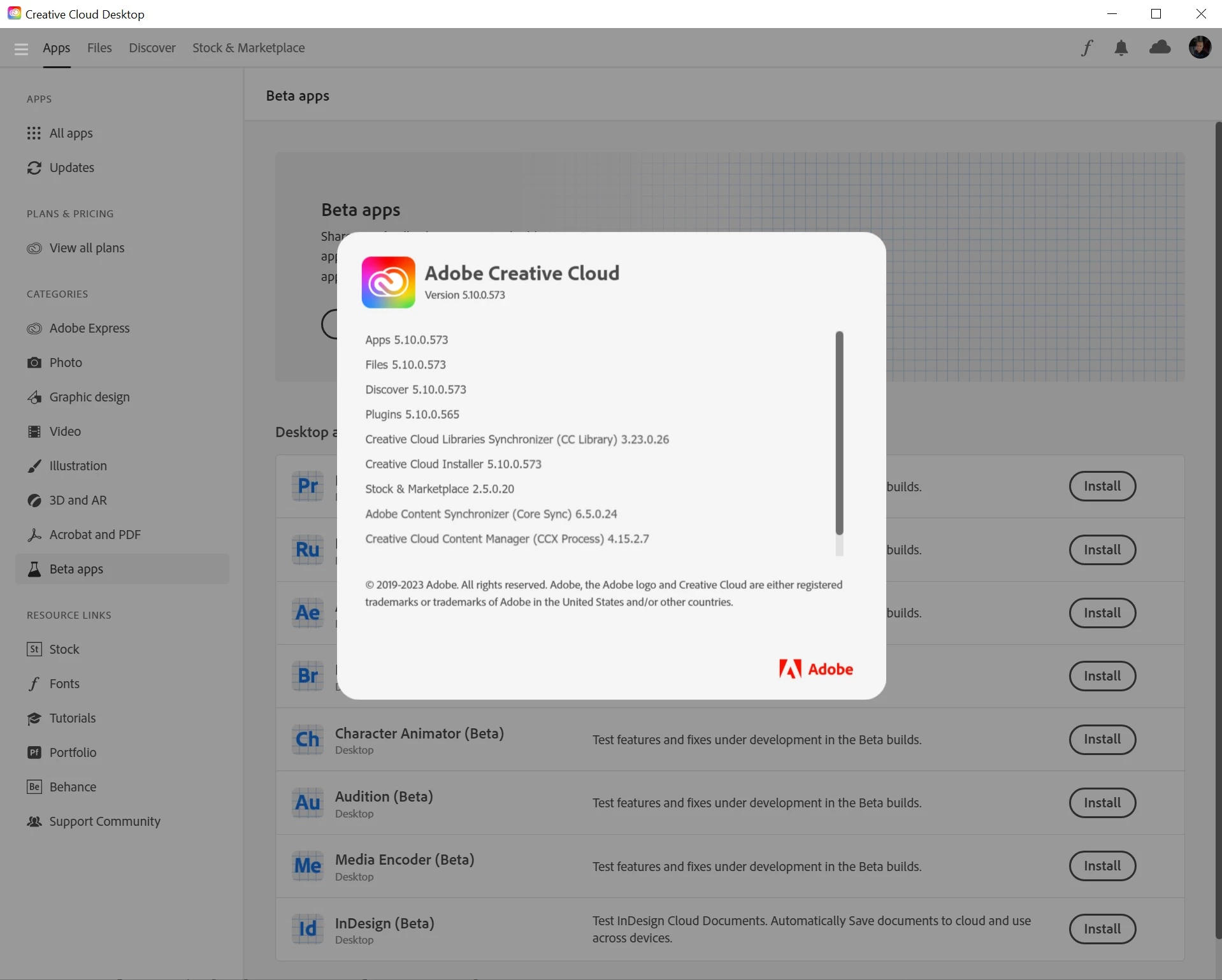
Task: Click the Character Animator (Ch) icon
Action: point(308,739)
